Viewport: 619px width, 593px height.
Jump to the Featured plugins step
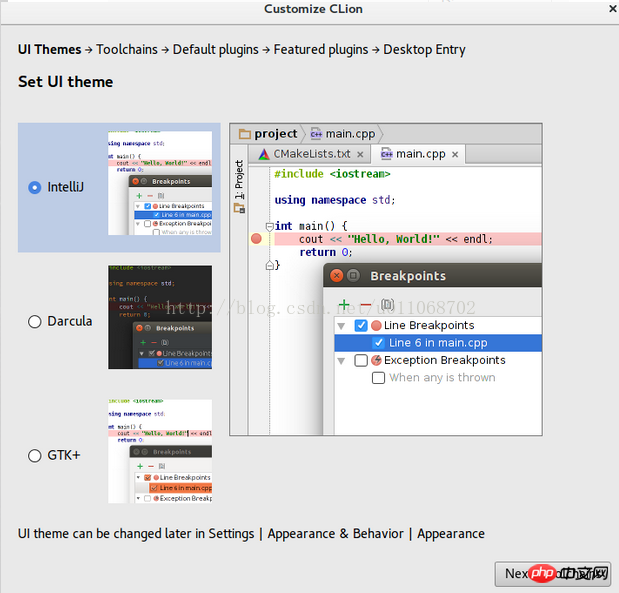[x=321, y=49]
